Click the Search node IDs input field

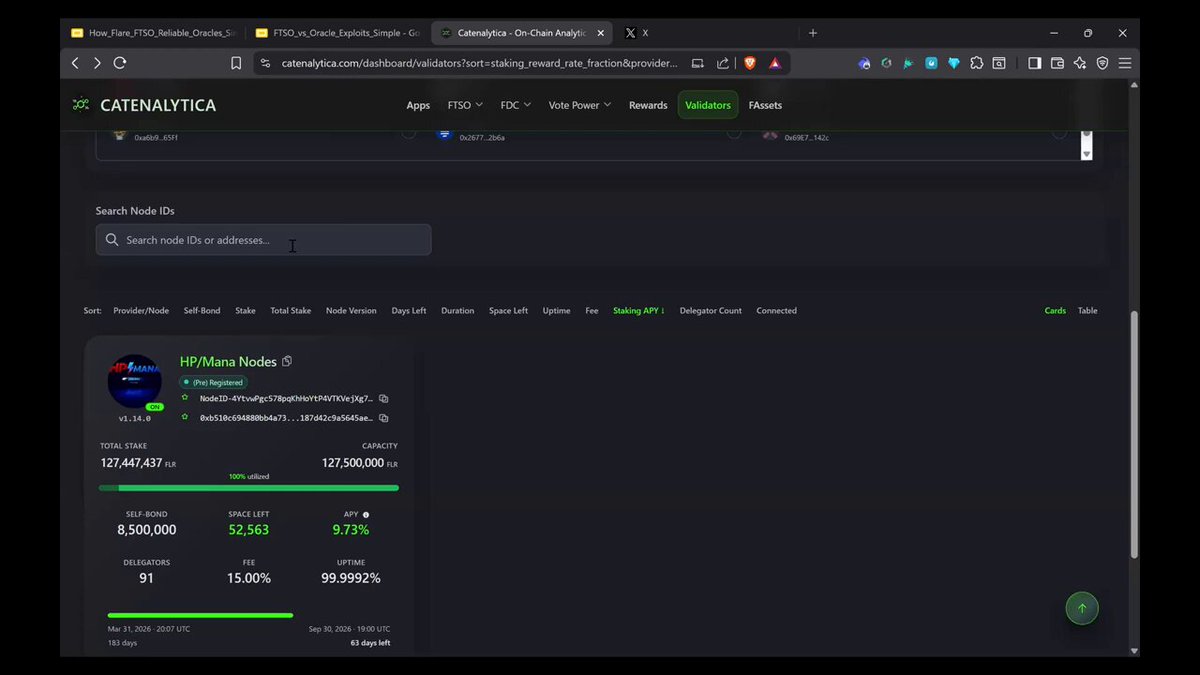coord(263,240)
